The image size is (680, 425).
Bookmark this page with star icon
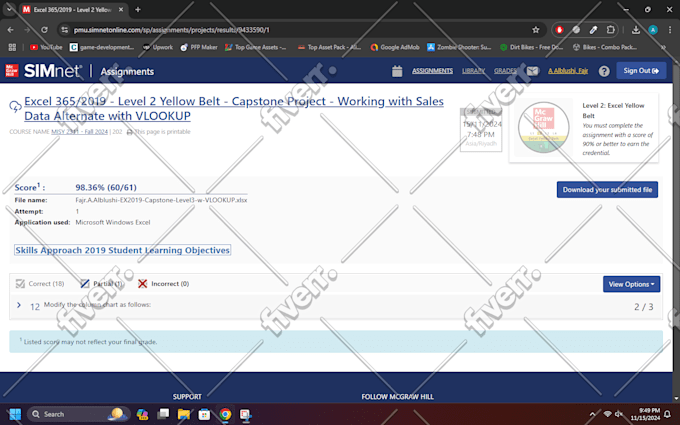tap(536, 30)
